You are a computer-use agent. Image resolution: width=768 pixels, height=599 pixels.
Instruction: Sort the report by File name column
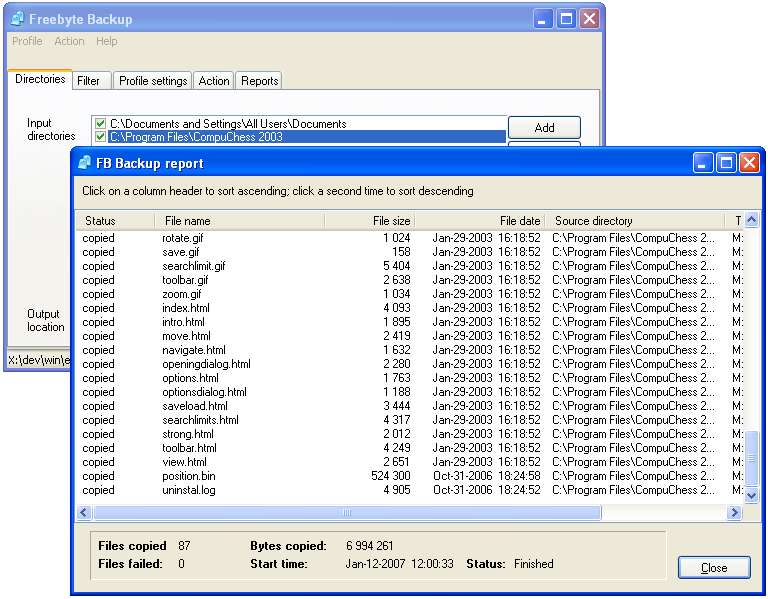[x=238, y=221]
